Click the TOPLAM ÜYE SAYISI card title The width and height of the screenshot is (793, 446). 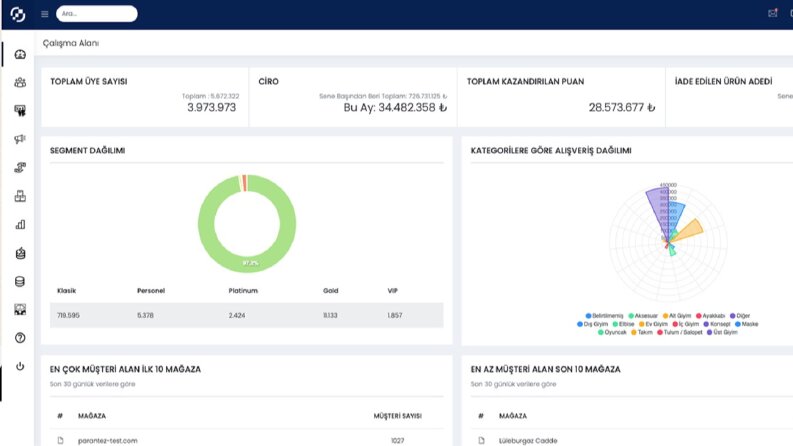(x=89, y=81)
